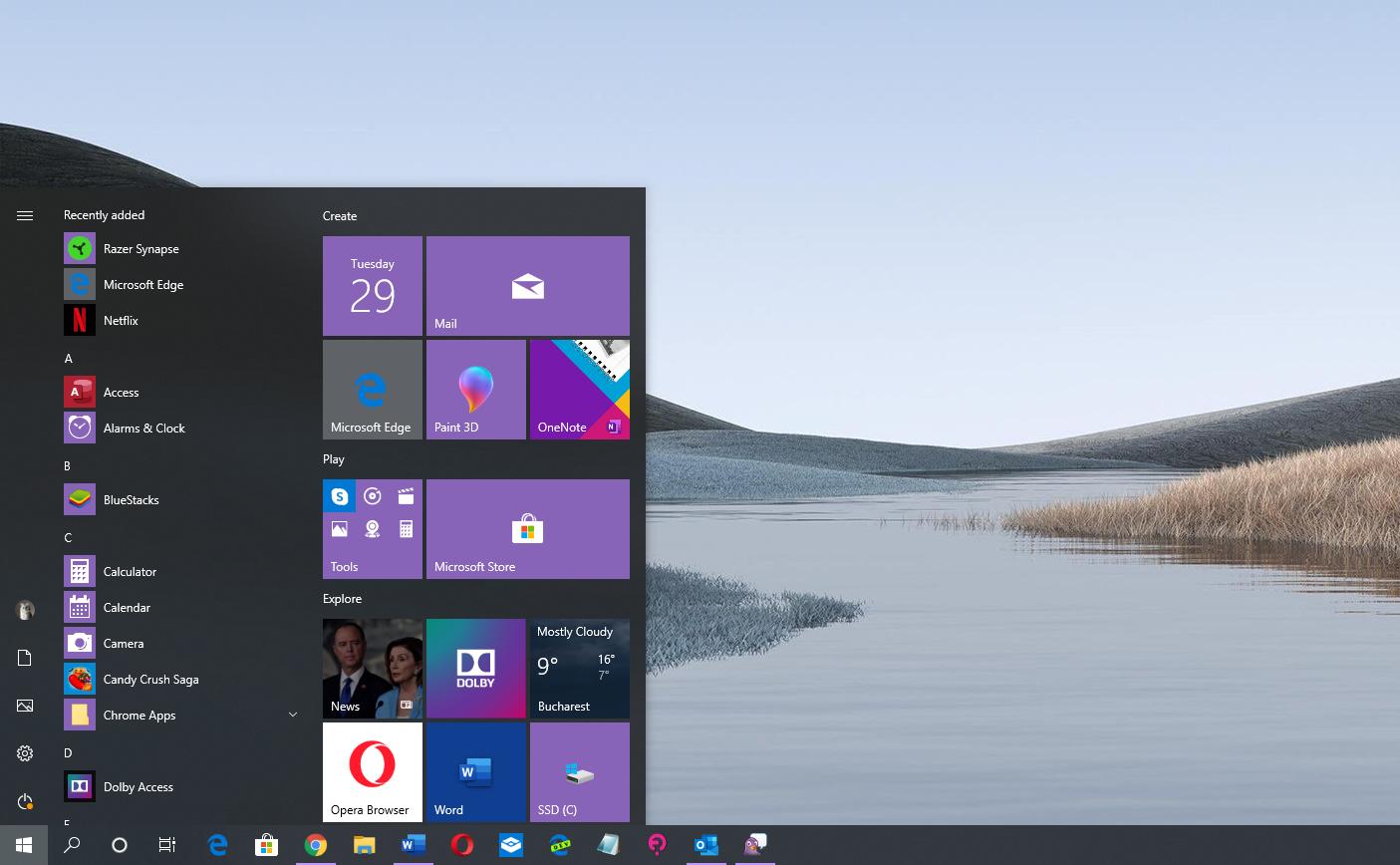
Task: Open the pink circular app on taskbar
Action: pos(657,845)
